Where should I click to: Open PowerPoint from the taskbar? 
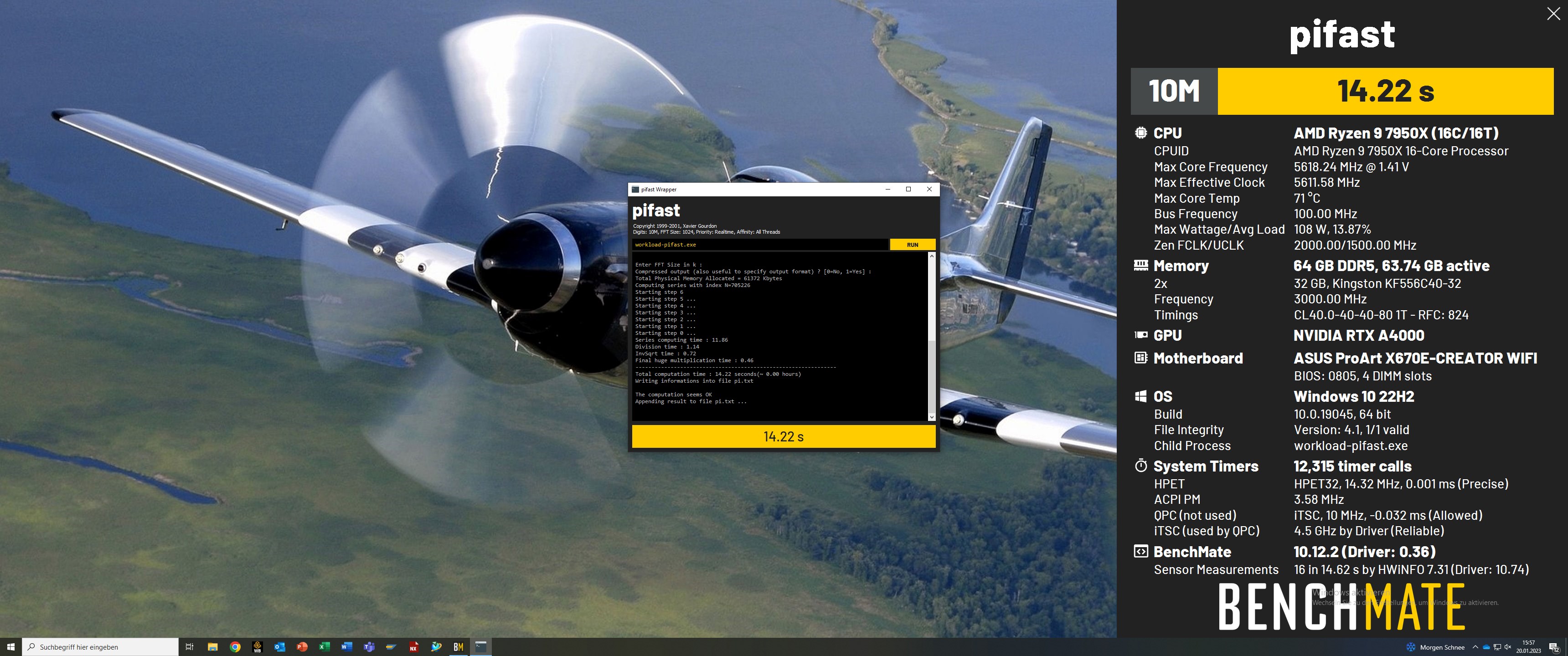pyautogui.click(x=302, y=647)
